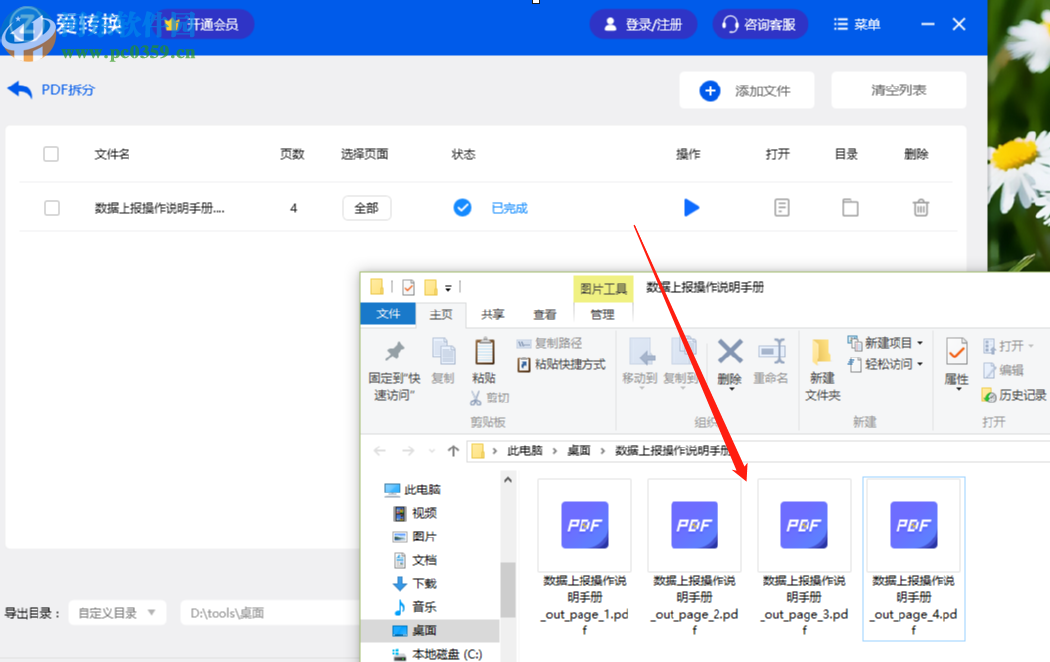Clear the list using 清空列表

(x=897, y=89)
